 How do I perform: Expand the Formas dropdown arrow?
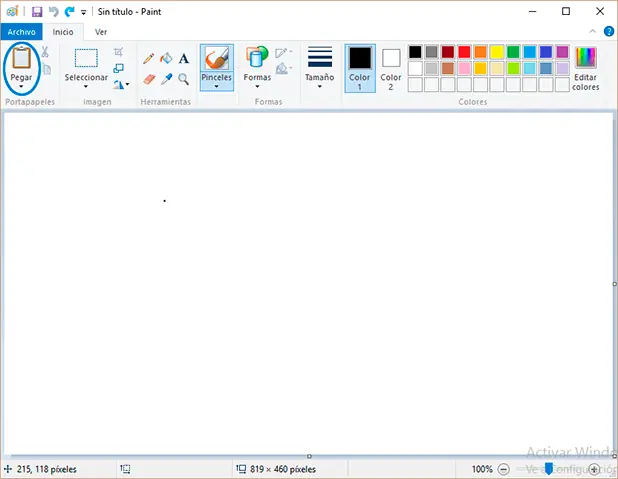[x=257, y=86]
